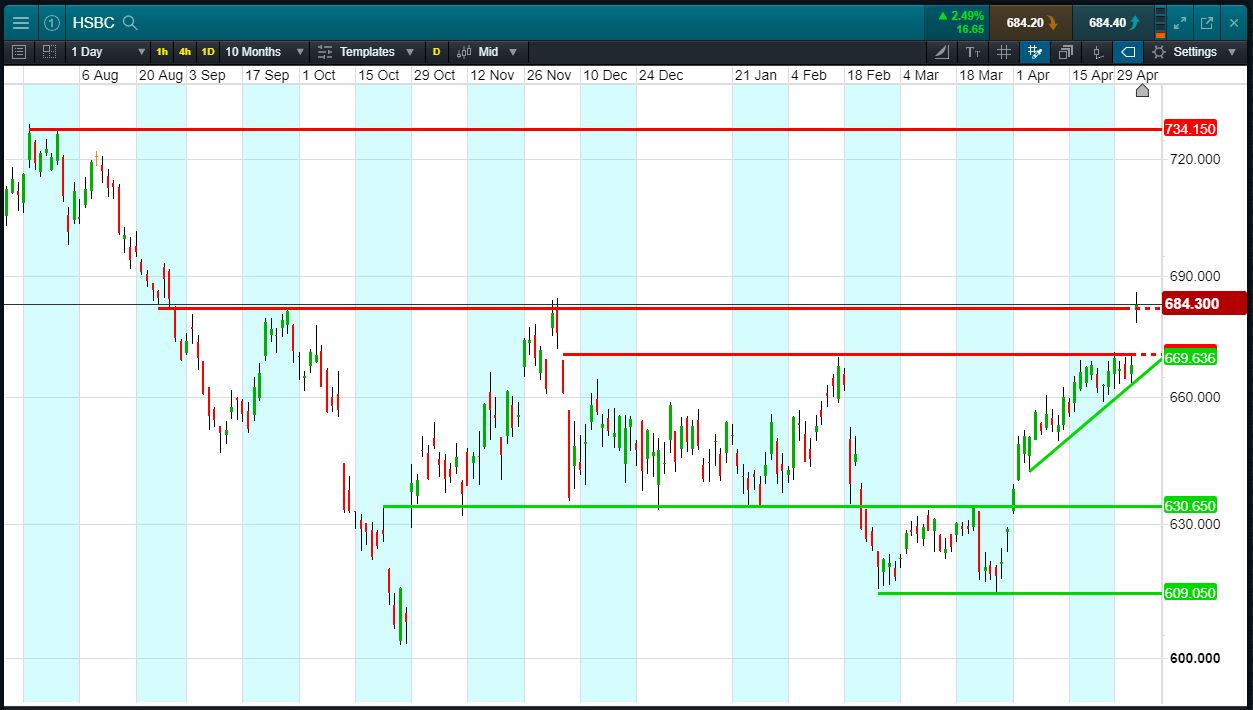Screen dimensions: 1253x710
Task: Click the 2.49% change value
Action: point(966,16)
